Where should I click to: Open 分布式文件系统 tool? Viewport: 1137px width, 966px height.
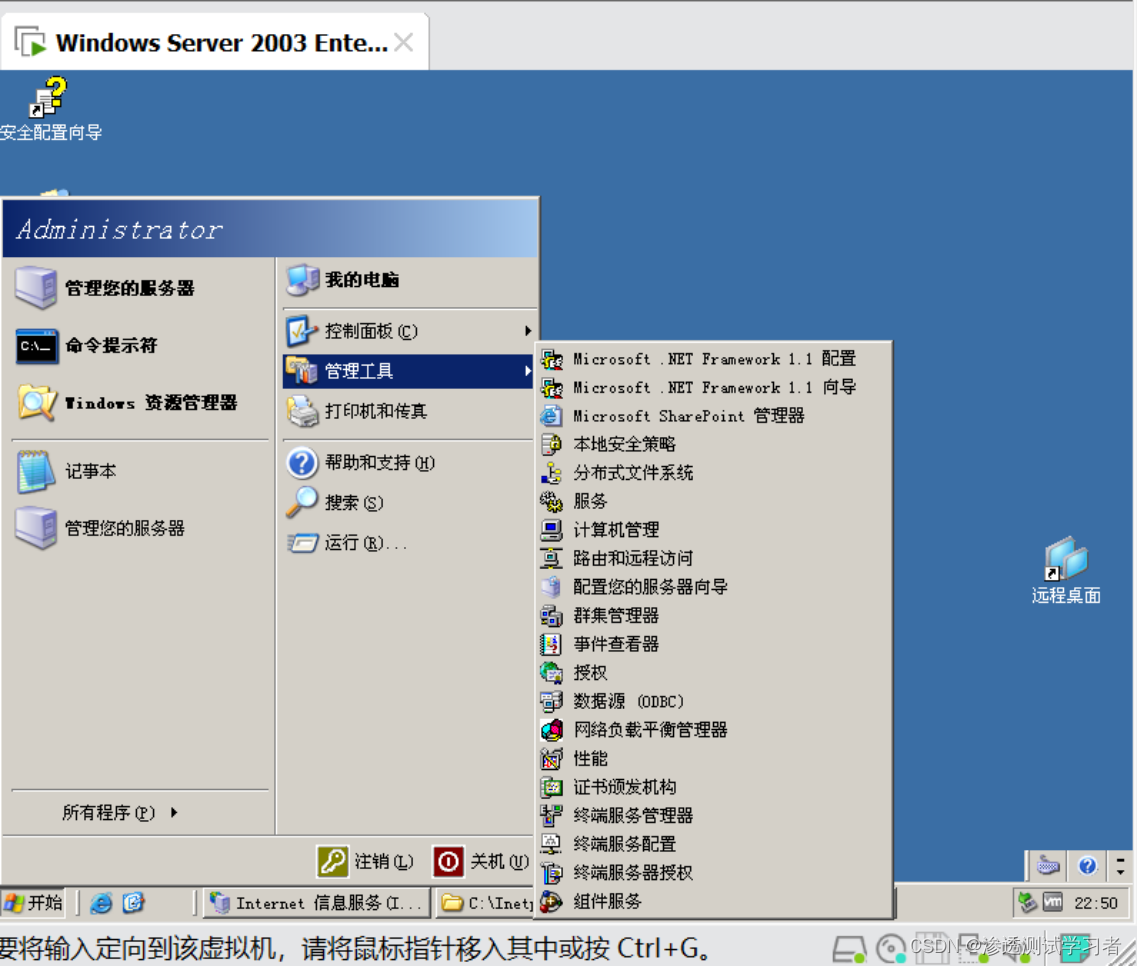click(714, 473)
